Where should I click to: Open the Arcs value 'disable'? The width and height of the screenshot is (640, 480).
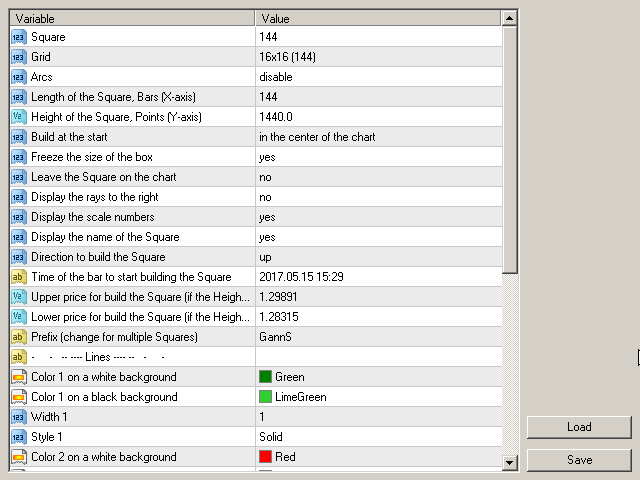coord(379,77)
